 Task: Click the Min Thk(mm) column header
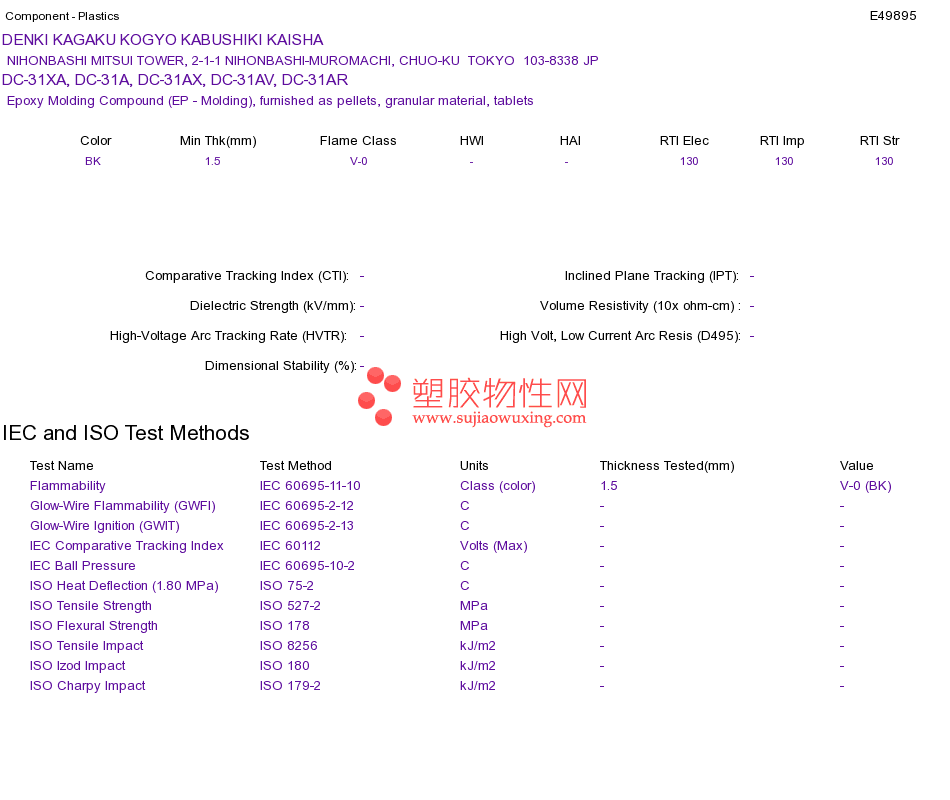[x=218, y=141]
